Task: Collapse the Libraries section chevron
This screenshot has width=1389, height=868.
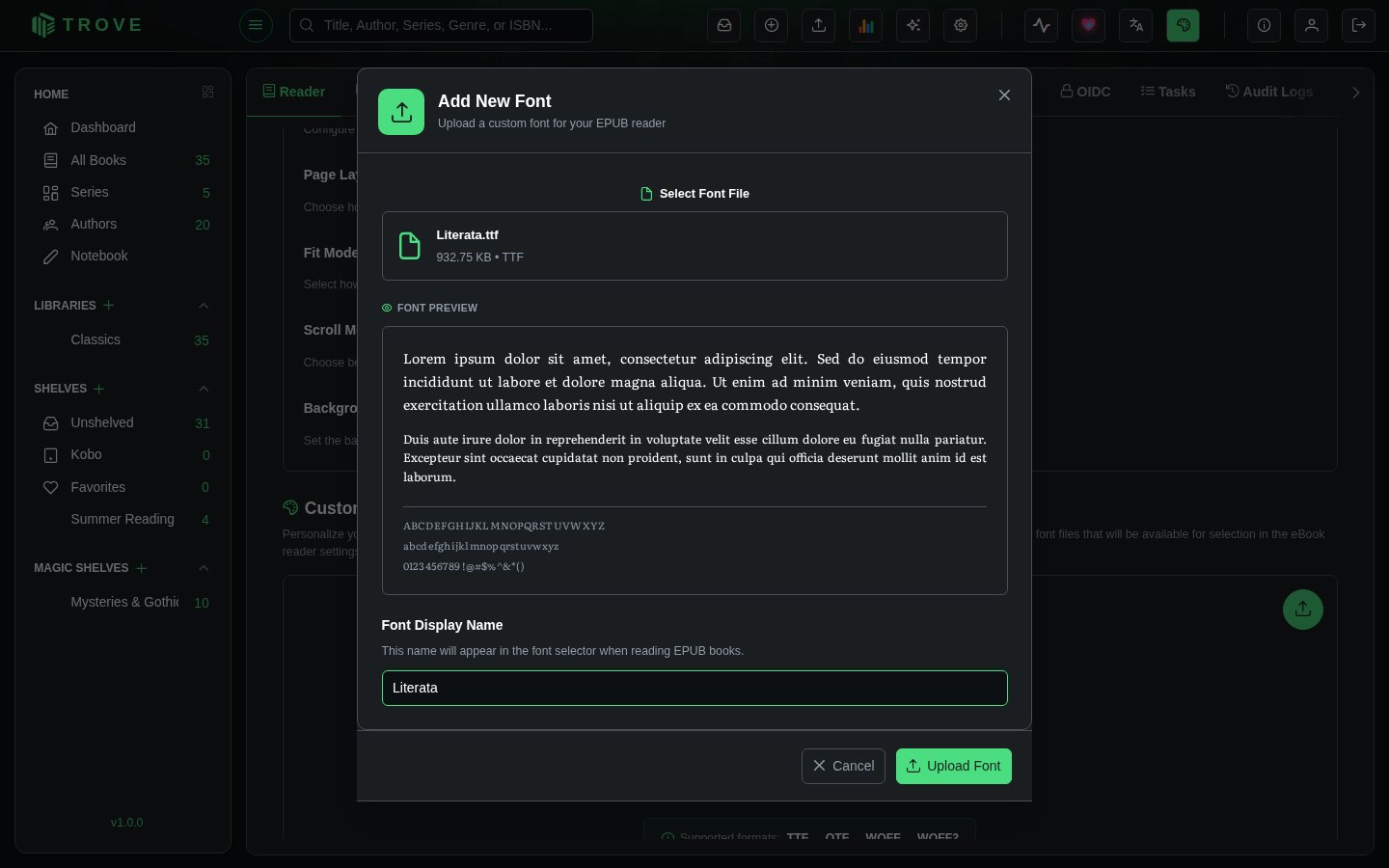Action: (x=204, y=305)
